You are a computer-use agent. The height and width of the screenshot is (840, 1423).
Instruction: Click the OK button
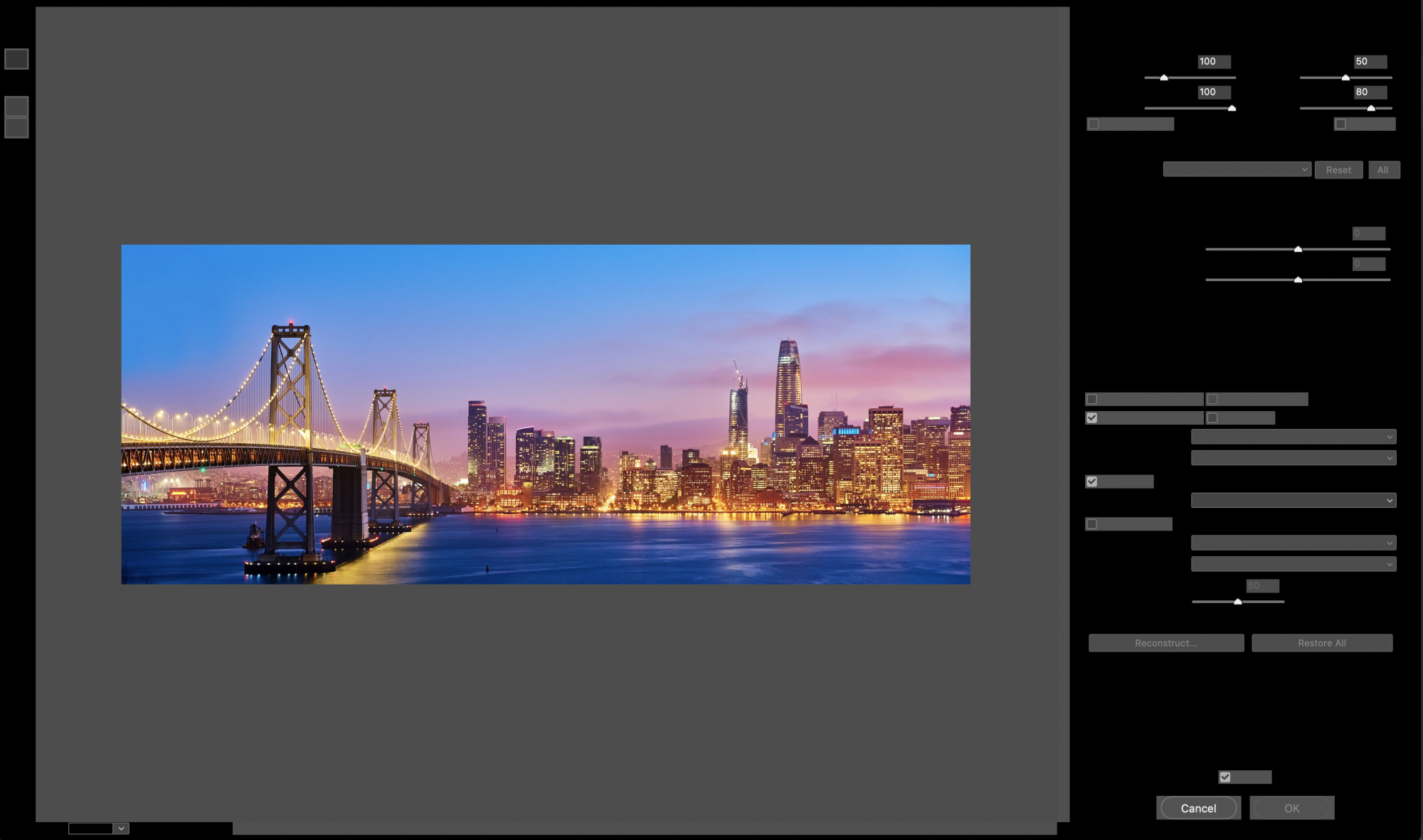coord(1291,808)
